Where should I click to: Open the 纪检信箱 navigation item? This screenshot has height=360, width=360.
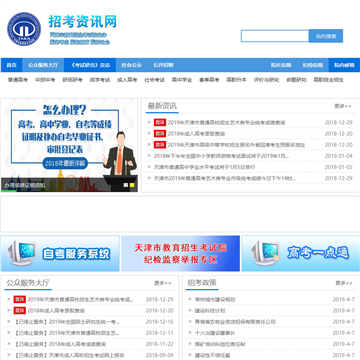(313, 65)
